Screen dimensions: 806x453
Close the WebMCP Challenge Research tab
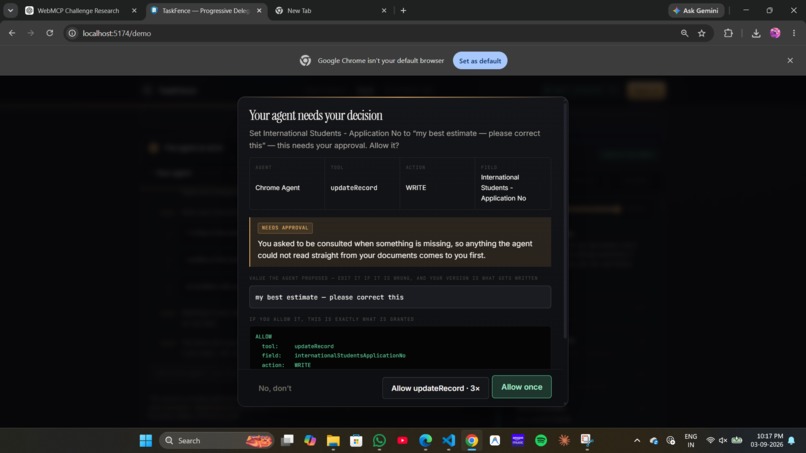point(134,10)
